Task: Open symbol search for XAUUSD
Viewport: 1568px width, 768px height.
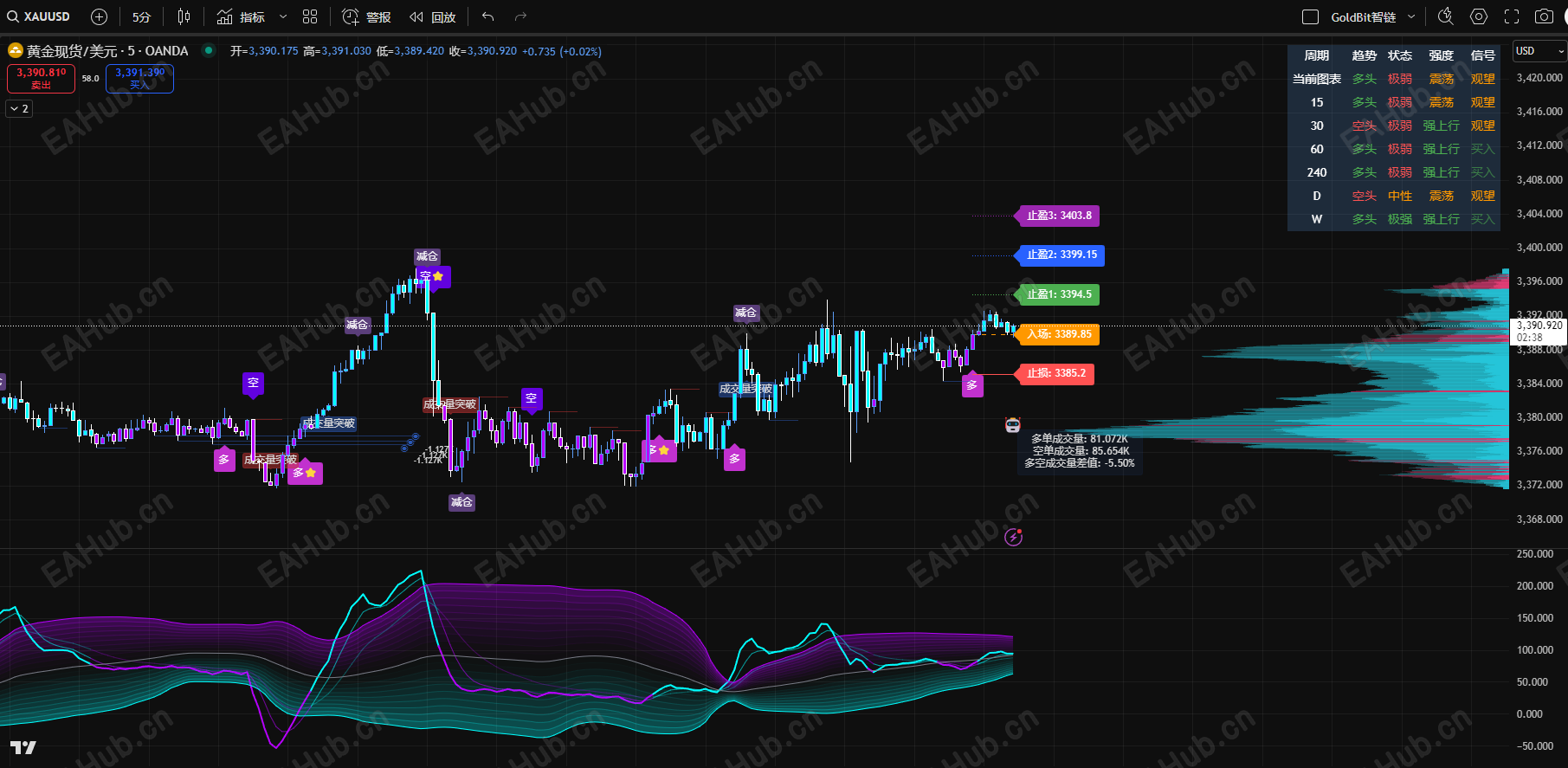Action: (39, 16)
